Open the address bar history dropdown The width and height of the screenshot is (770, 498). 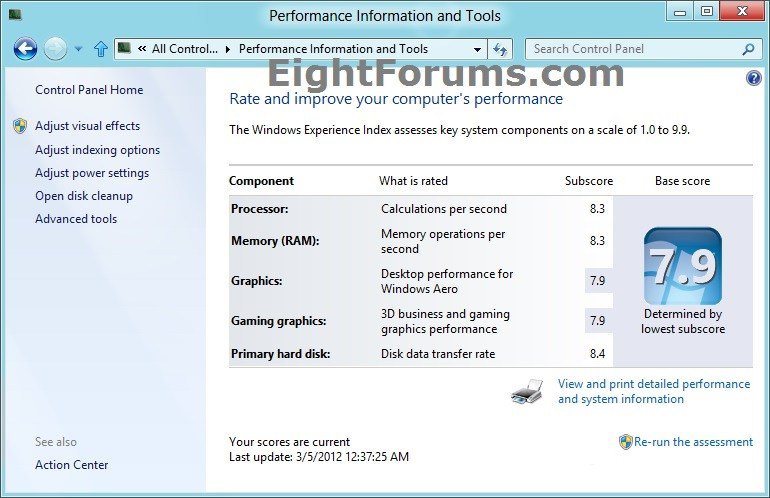pyautogui.click(x=477, y=50)
